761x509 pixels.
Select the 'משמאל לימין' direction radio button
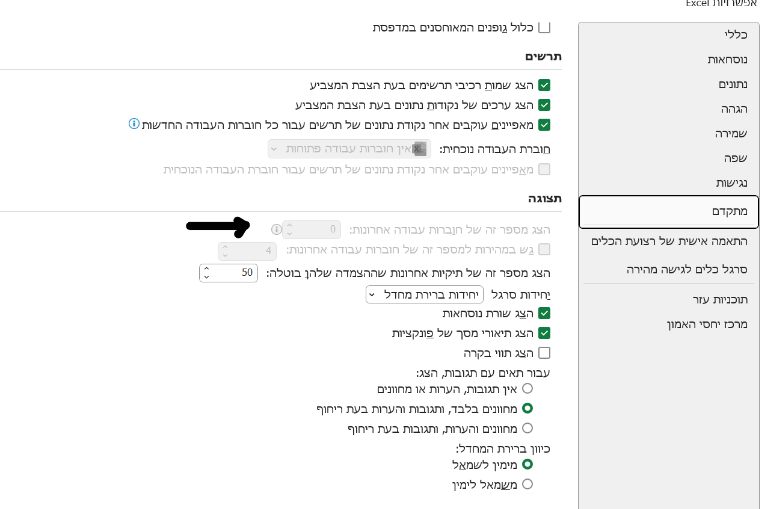coord(528,484)
